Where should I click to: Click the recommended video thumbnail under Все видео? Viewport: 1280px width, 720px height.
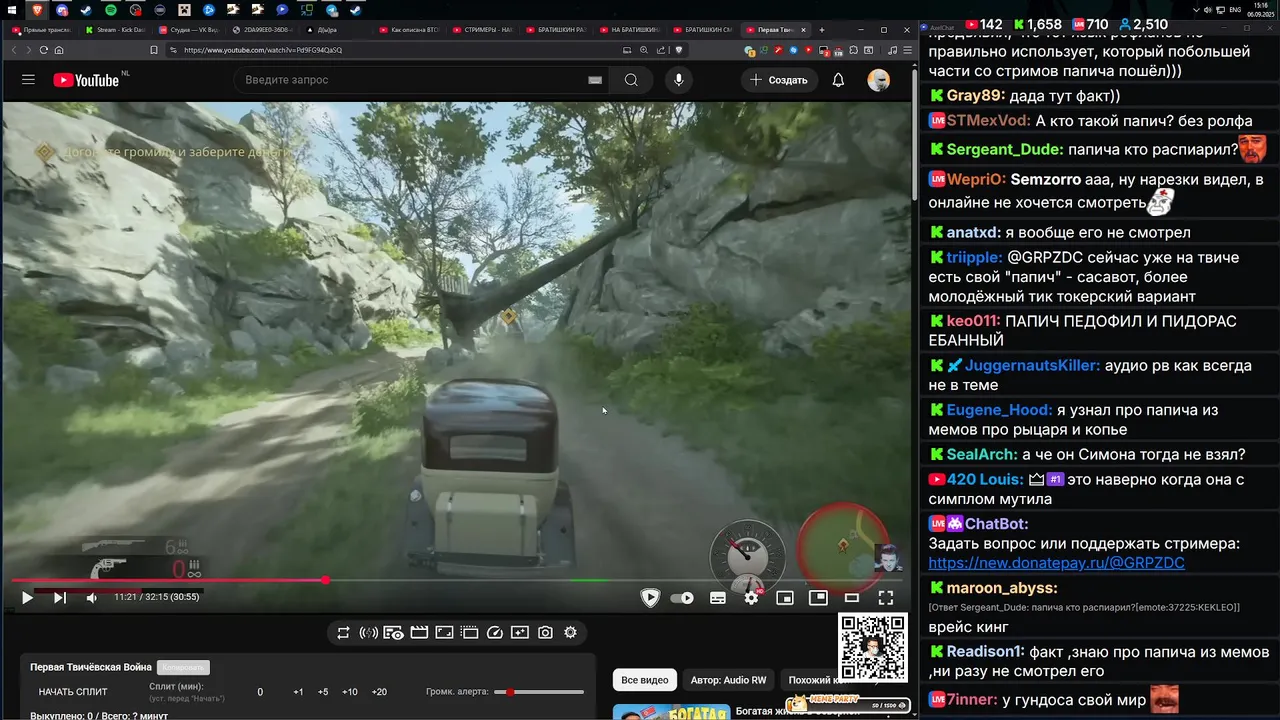[x=670, y=712]
